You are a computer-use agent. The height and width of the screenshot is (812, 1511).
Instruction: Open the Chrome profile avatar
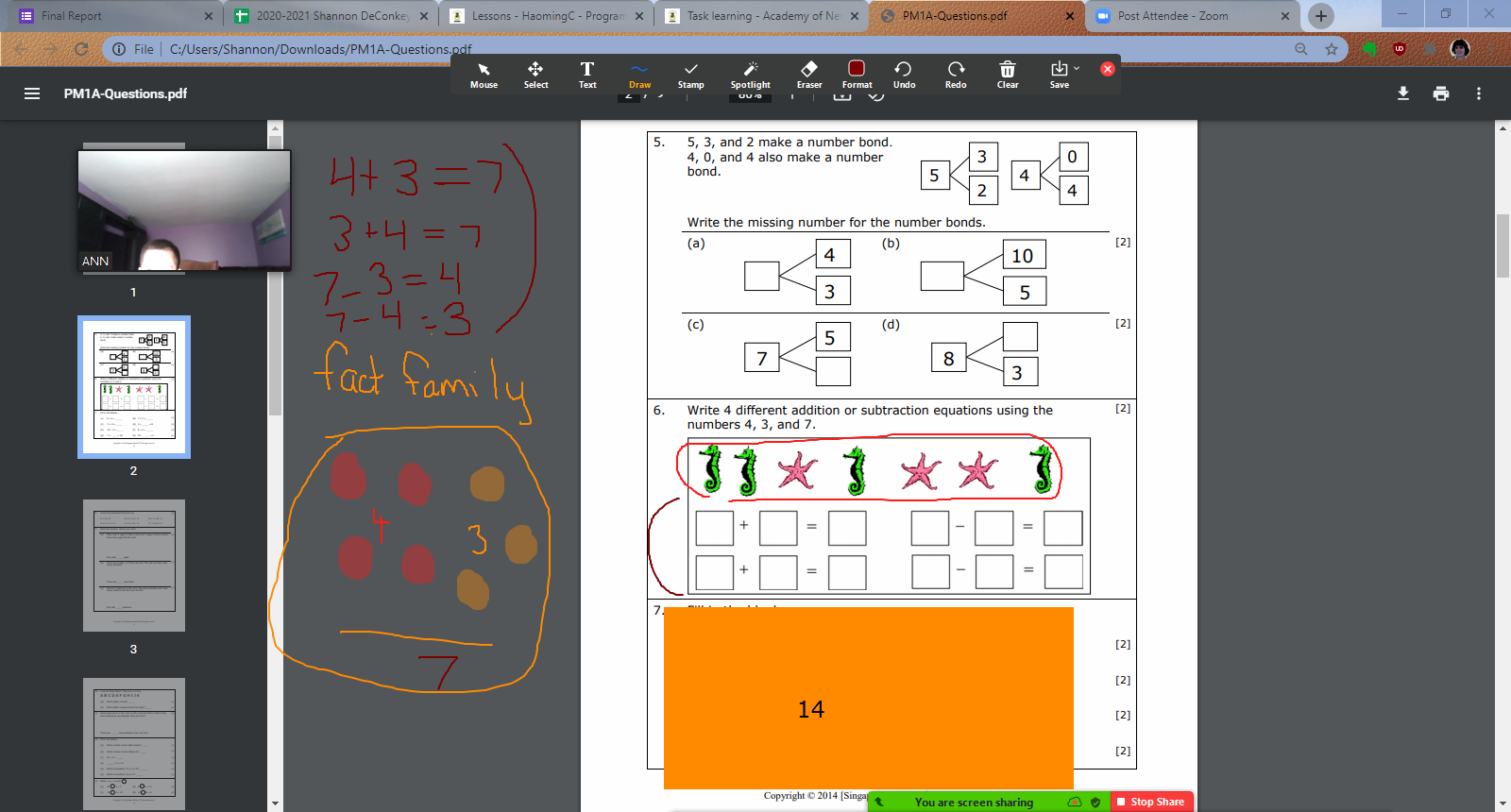(x=1460, y=49)
